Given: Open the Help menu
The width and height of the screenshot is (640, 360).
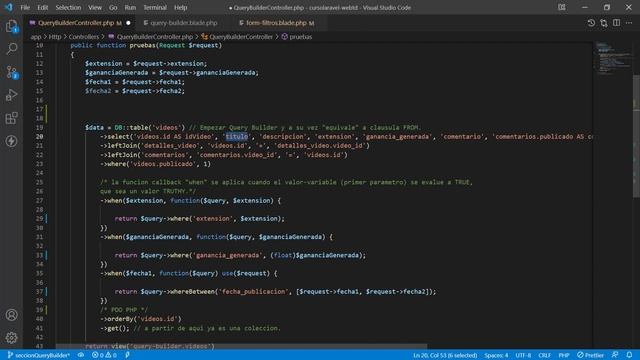Looking at the screenshot, I should click(x=180, y=7).
